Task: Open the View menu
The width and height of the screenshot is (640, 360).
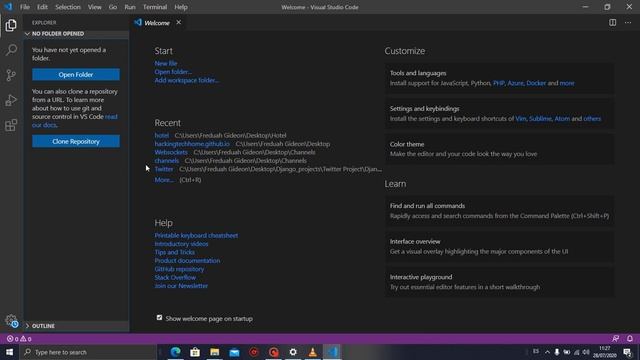Action: (x=94, y=7)
